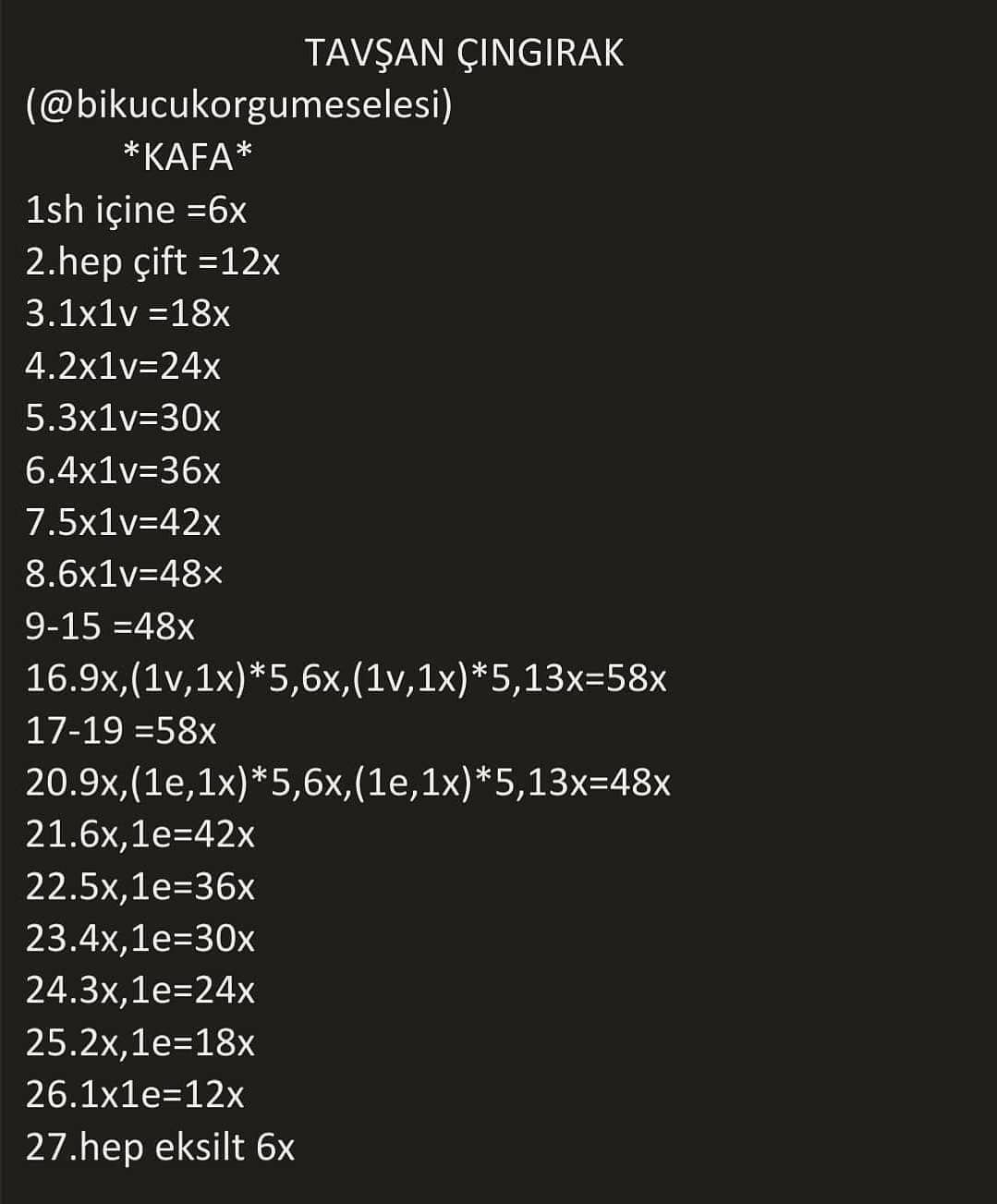Screen dimensions: 997x1204
Task: Click line '22.5x,1e=36x'
Action: point(140,888)
